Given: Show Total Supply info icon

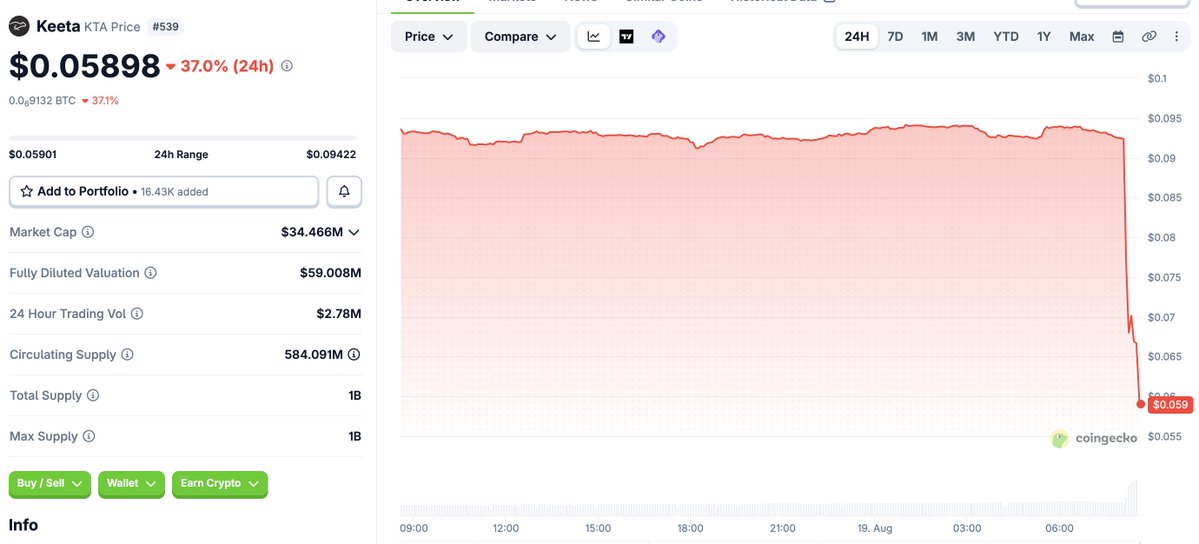Looking at the screenshot, I should (x=93, y=396).
